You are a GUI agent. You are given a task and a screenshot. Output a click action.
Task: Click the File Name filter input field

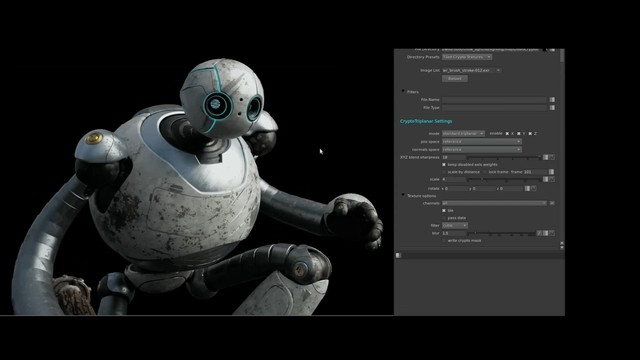(494, 100)
